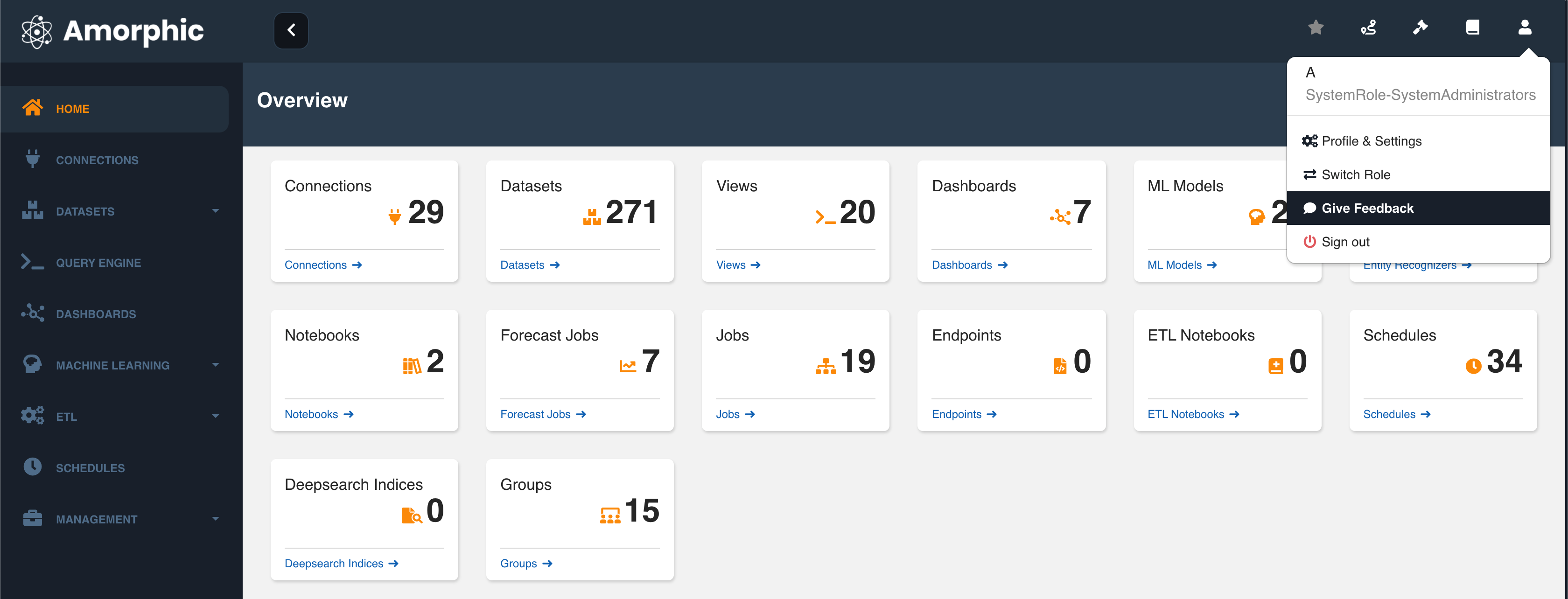Open Connections via plug sidebar icon
This screenshot has height=599, width=1568.
(32, 160)
